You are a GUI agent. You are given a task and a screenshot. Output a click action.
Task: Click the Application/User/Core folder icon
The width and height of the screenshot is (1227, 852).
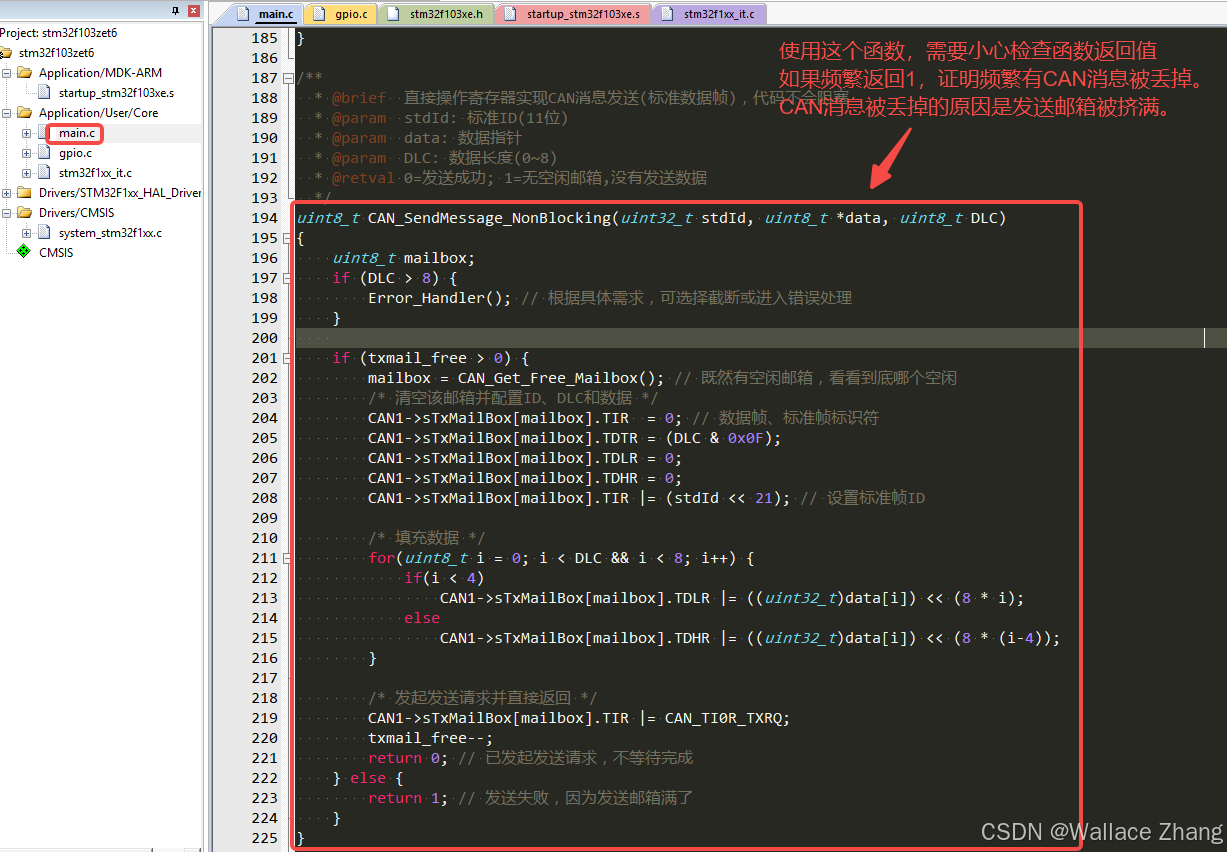click(x=25, y=113)
